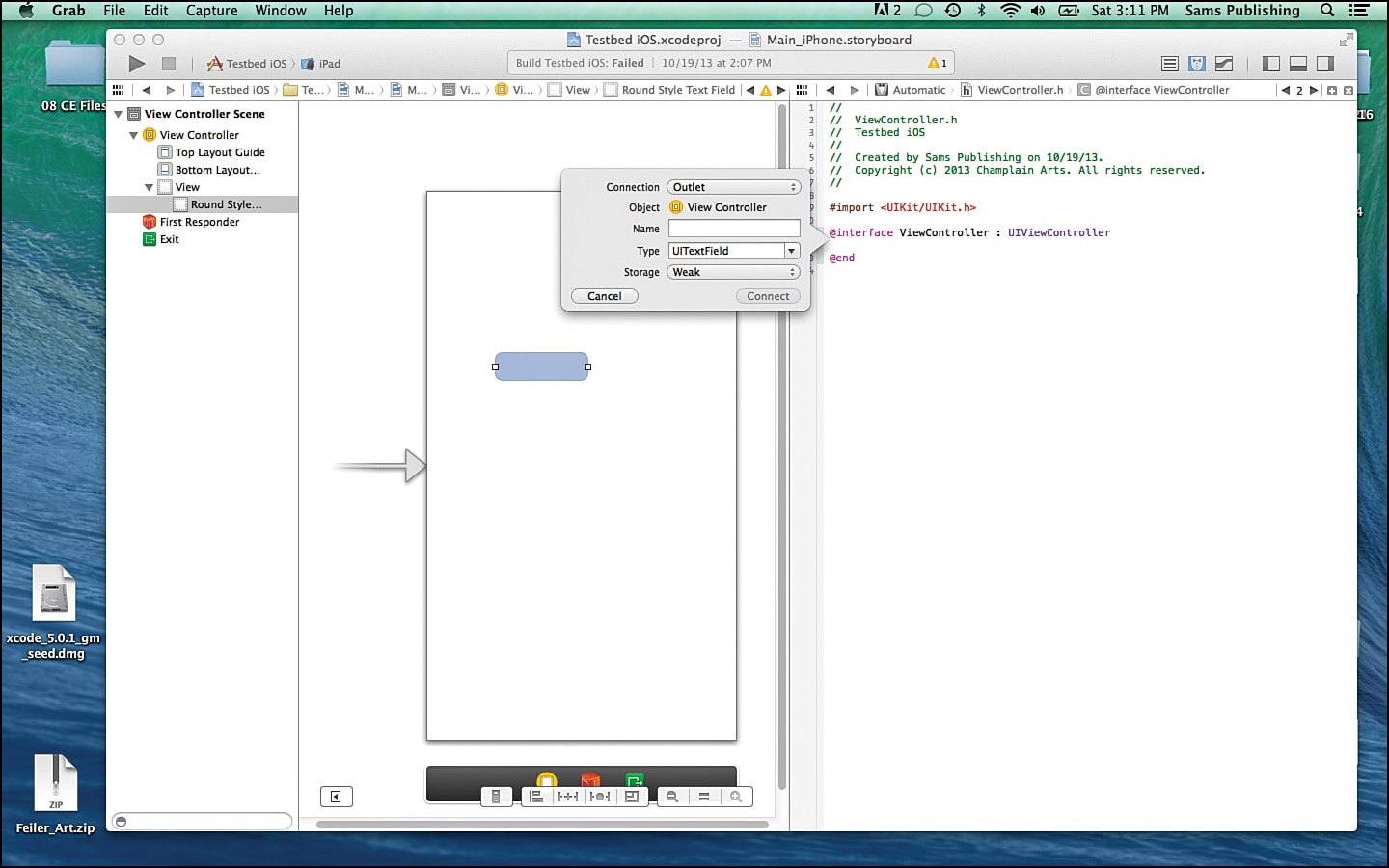Open the Type combo box arrow

pos(792,251)
